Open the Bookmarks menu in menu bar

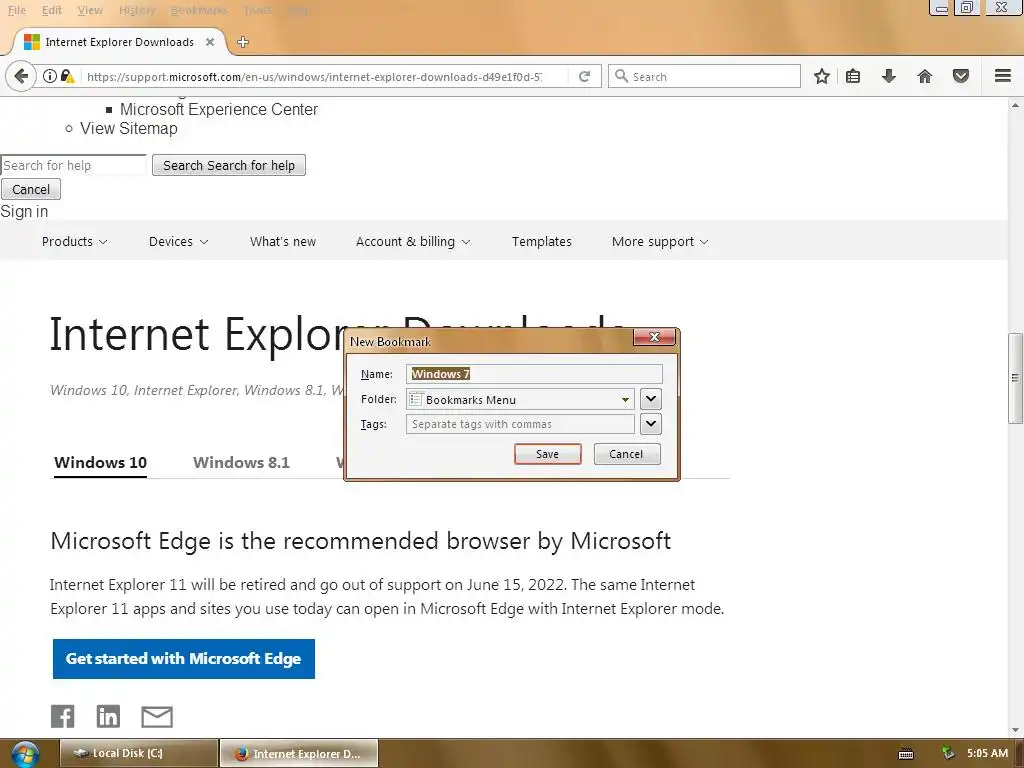[x=199, y=10]
